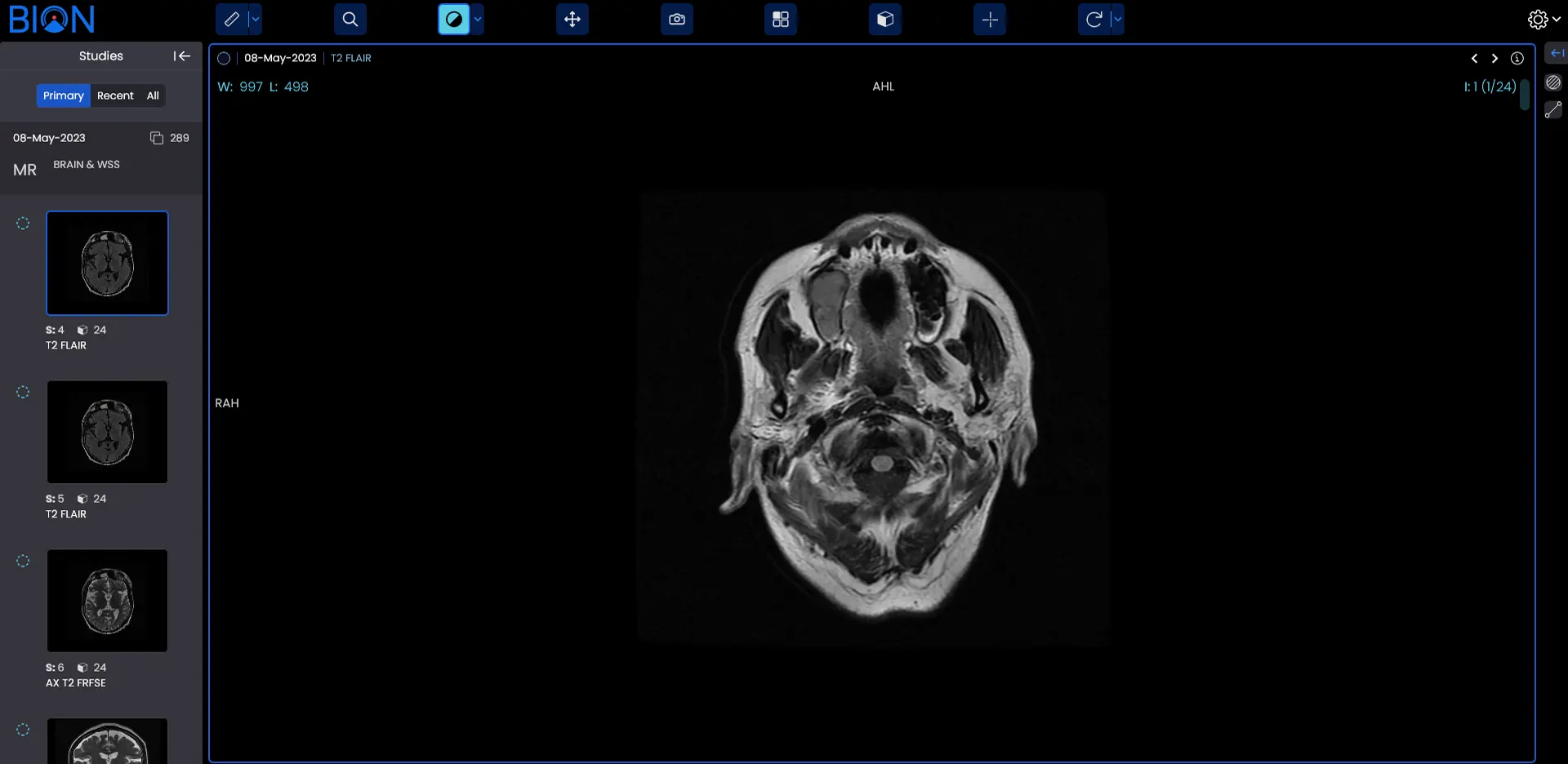Image resolution: width=1568 pixels, height=764 pixels.
Task: Click the Studies panel title
Action: coord(101,56)
